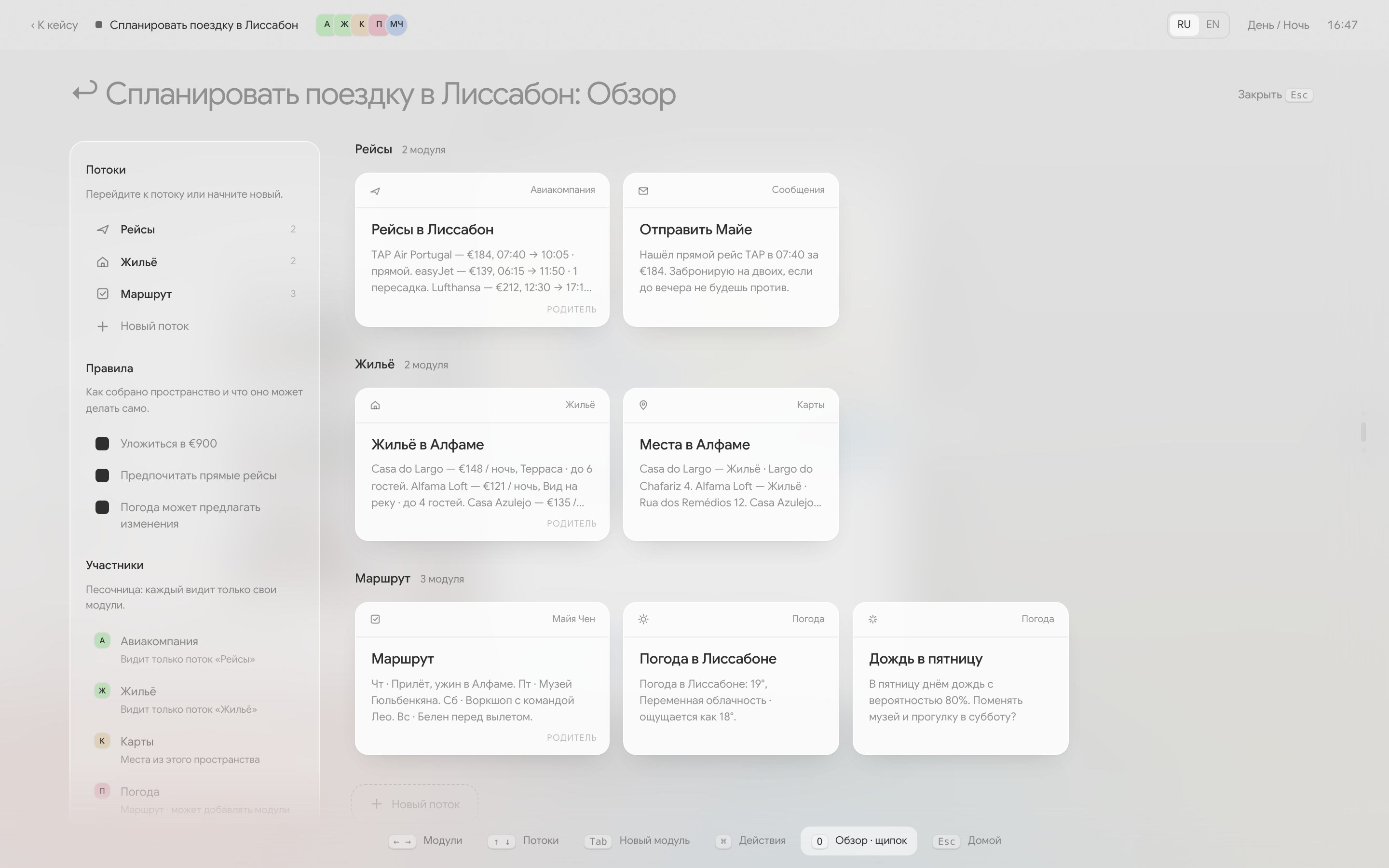Viewport: 1389px width, 868px height.
Task: Click the Жильё participant badge Ж in sidebar
Action: click(x=102, y=690)
